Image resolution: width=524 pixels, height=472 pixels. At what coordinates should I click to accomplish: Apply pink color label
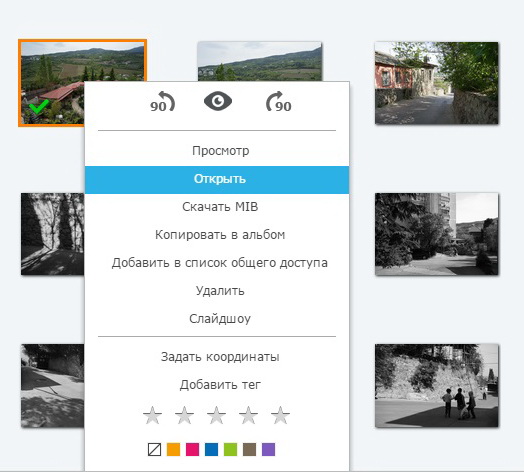point(192,450)
